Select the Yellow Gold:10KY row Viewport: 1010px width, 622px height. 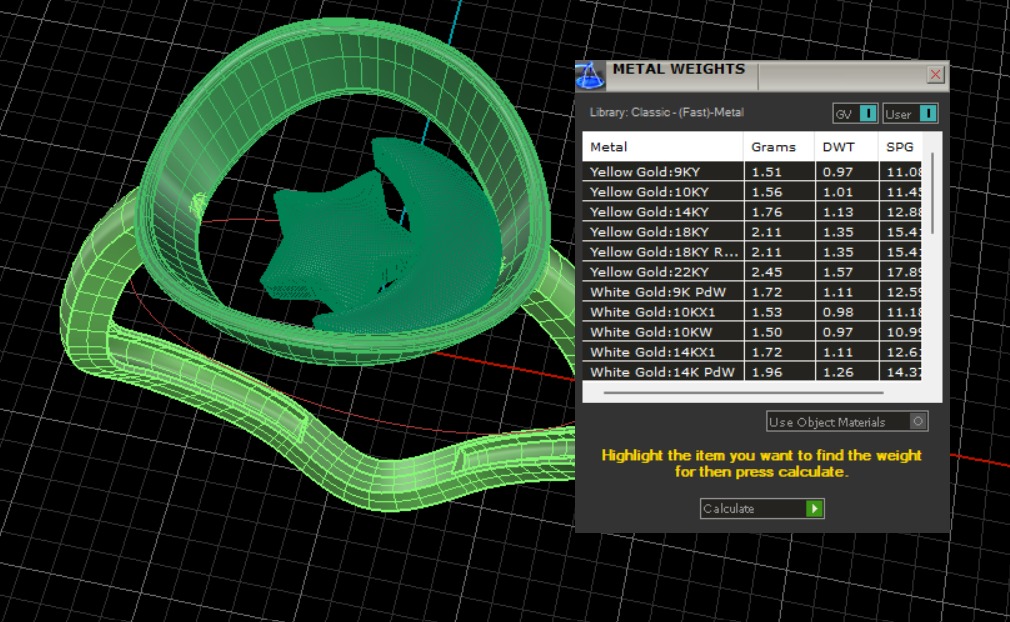click(x=752, y=192)
